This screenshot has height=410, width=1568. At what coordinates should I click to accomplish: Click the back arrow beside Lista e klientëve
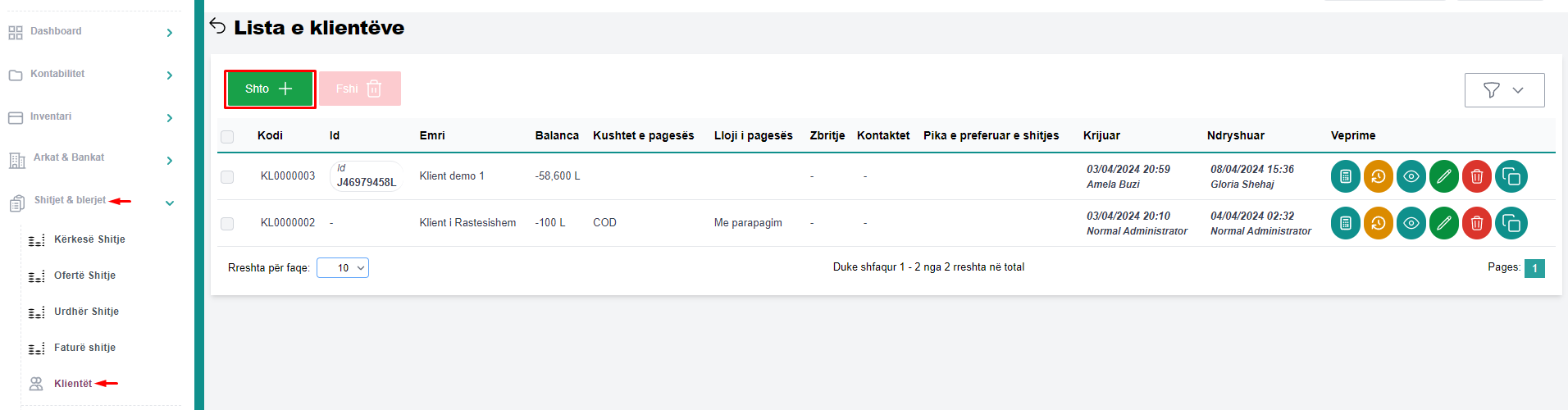click(x=217, y=26)
